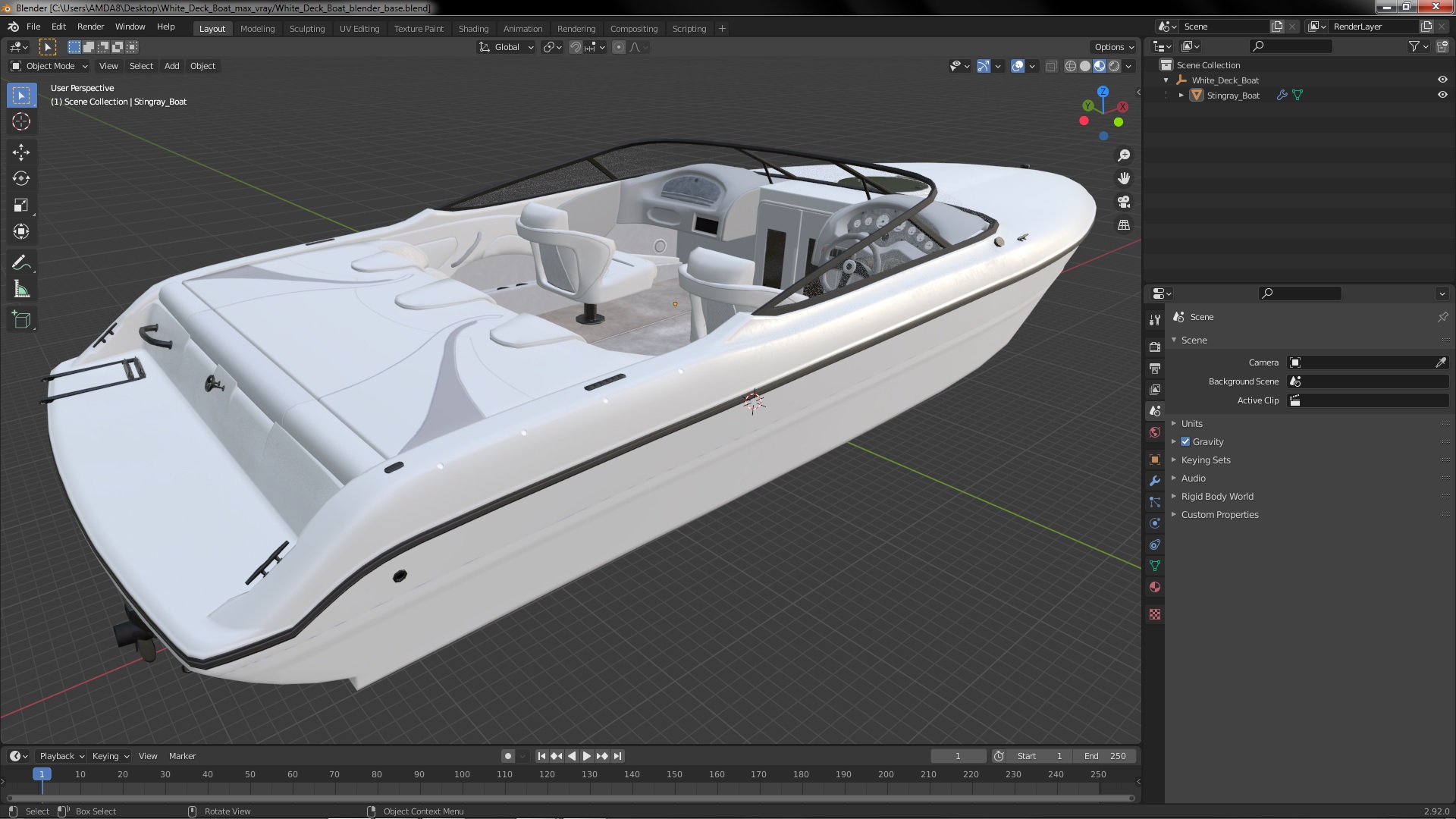The width and height of the screenshot is (1456, 819).
Task: Switch to Modeling workspace tab
Action: click(x=257, y=29)
